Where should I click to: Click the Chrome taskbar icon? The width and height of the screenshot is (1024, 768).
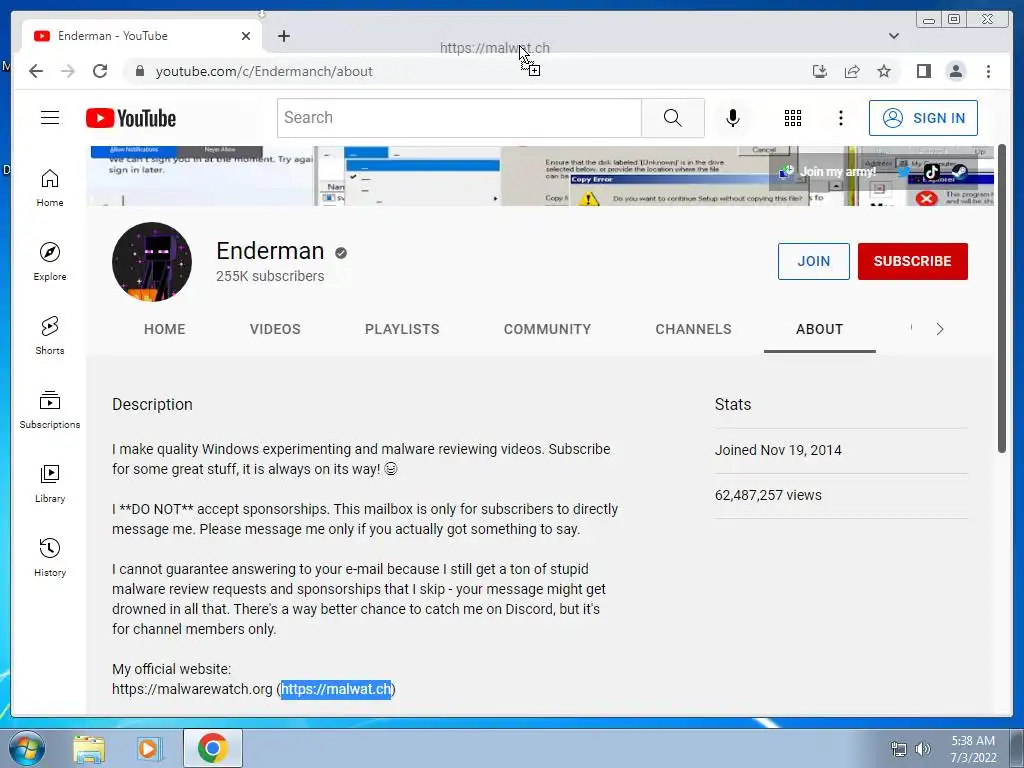click(x=213, y=748)
